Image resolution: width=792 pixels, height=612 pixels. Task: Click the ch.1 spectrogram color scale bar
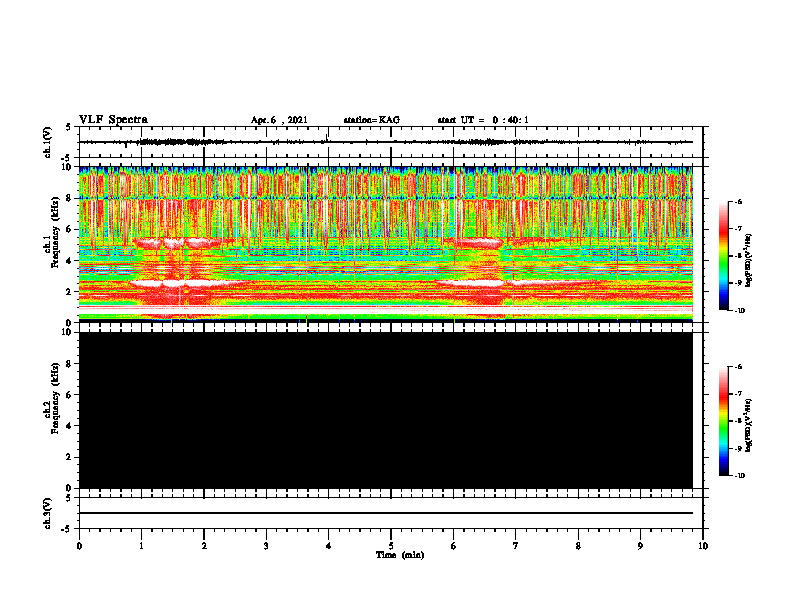pos(723,256)
